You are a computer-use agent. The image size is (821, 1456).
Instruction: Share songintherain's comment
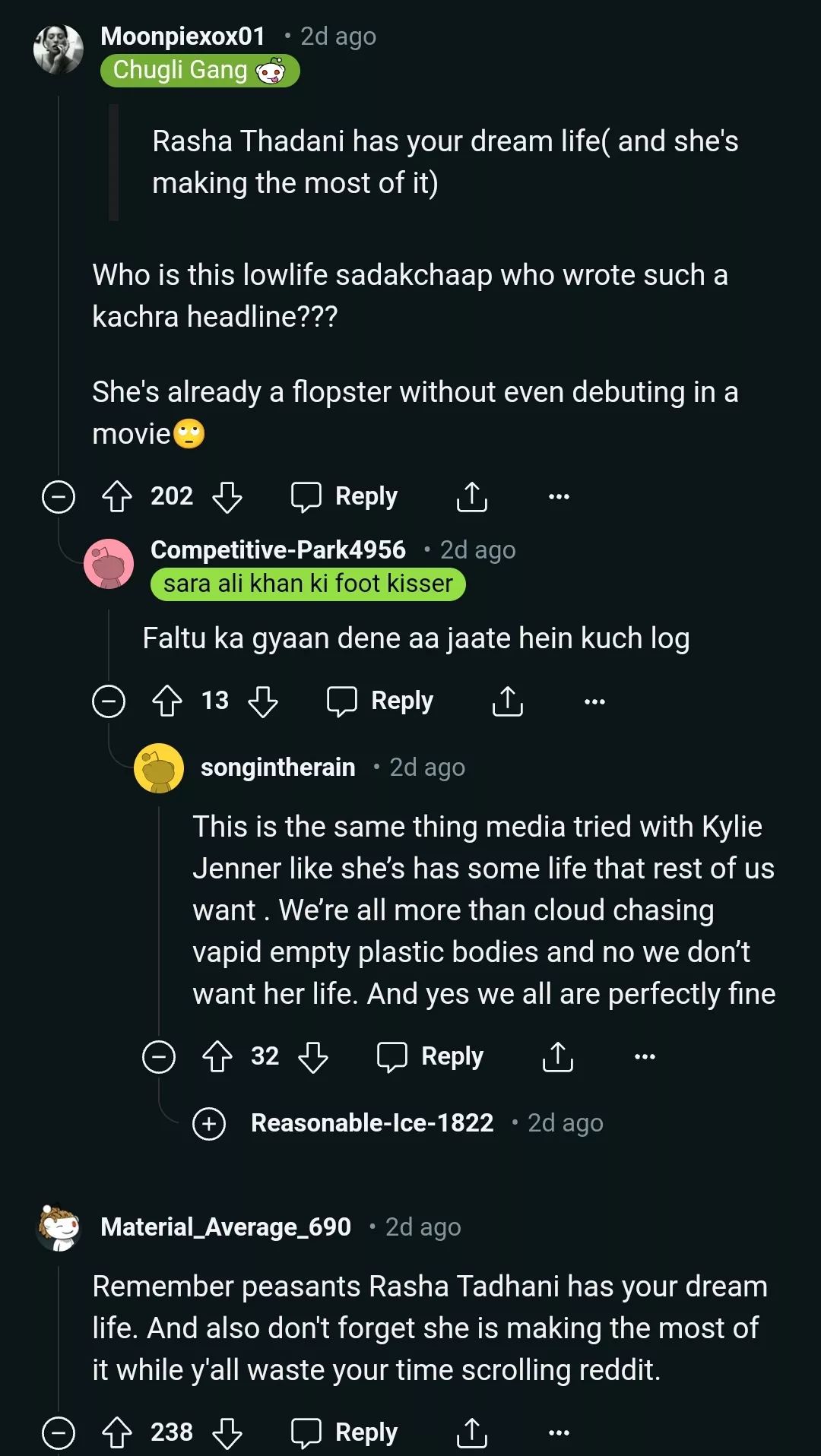(557, 1057)
